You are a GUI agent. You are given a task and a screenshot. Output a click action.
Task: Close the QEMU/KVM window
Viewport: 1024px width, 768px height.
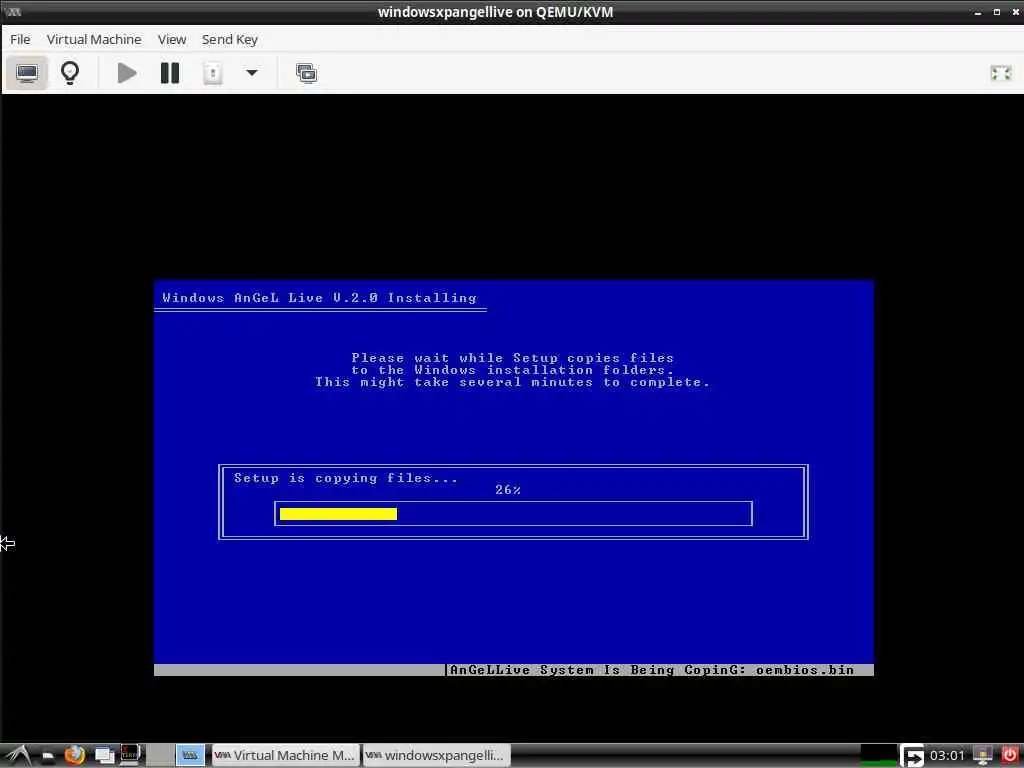tap(1016, 12)
